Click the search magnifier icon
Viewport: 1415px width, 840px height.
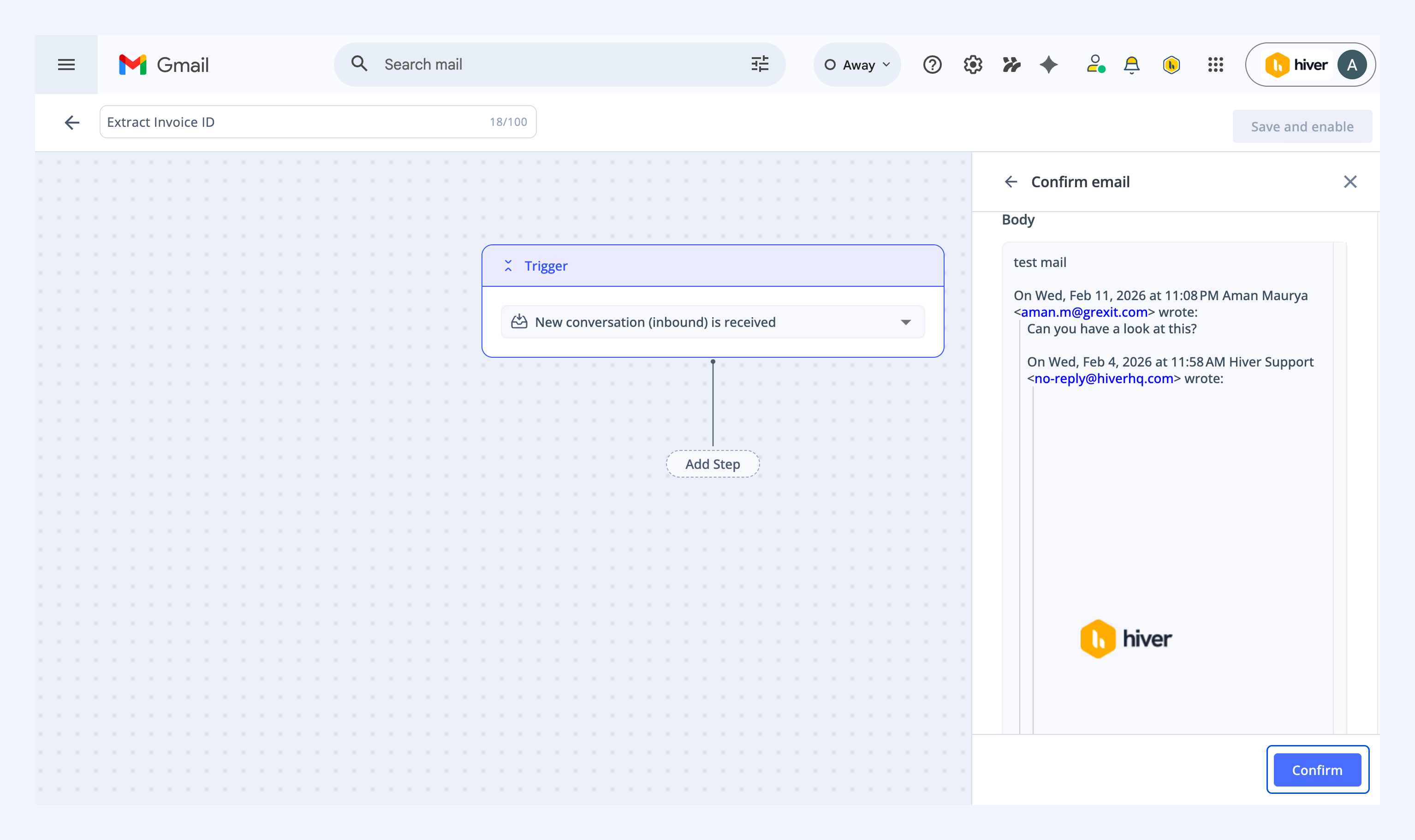pos(359,64)
